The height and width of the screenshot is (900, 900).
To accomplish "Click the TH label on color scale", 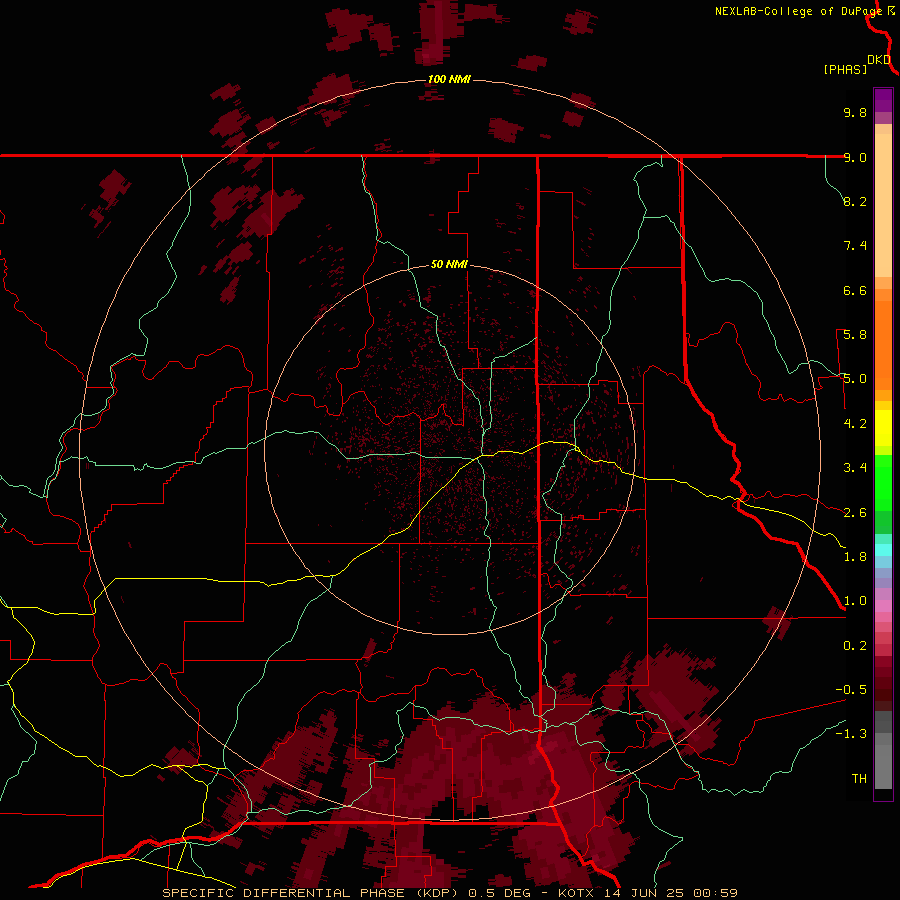I will [x=859, y=779].
